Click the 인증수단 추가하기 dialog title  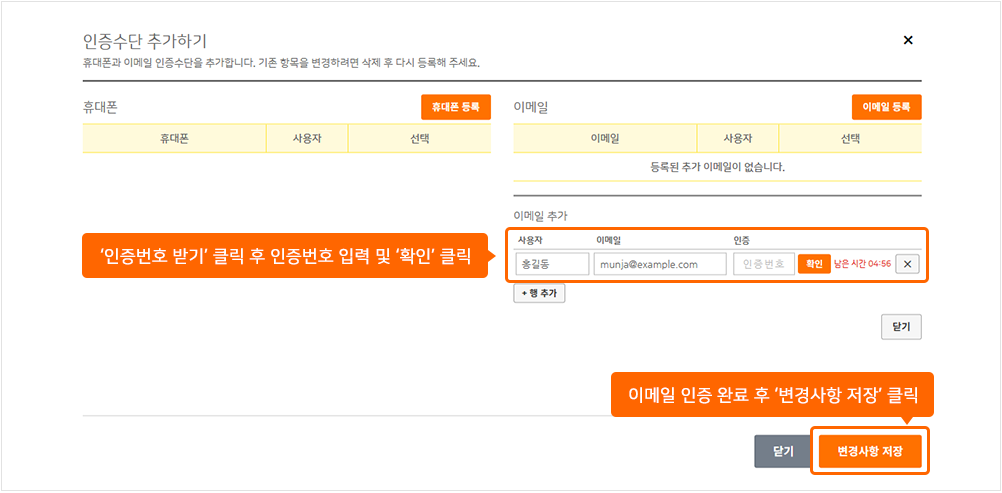tap(144, 41)
